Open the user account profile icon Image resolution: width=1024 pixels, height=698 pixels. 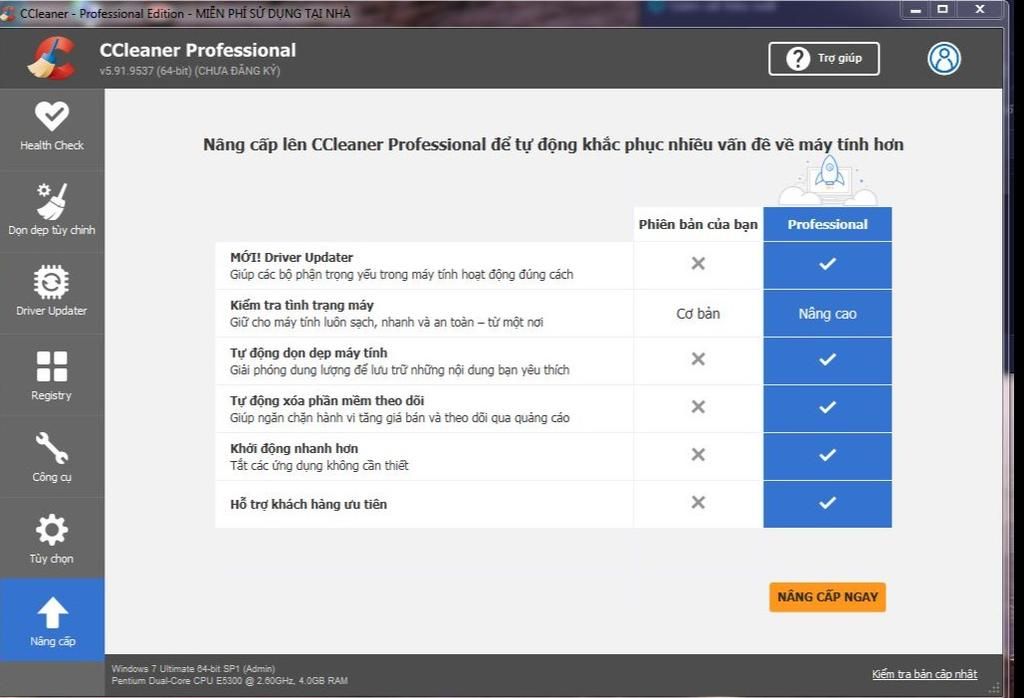(944, 59)
